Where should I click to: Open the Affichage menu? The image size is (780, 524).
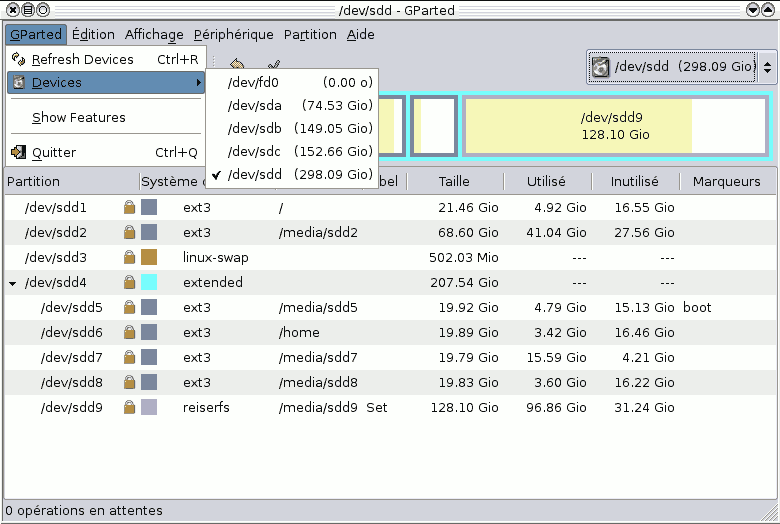click(154, 34)
